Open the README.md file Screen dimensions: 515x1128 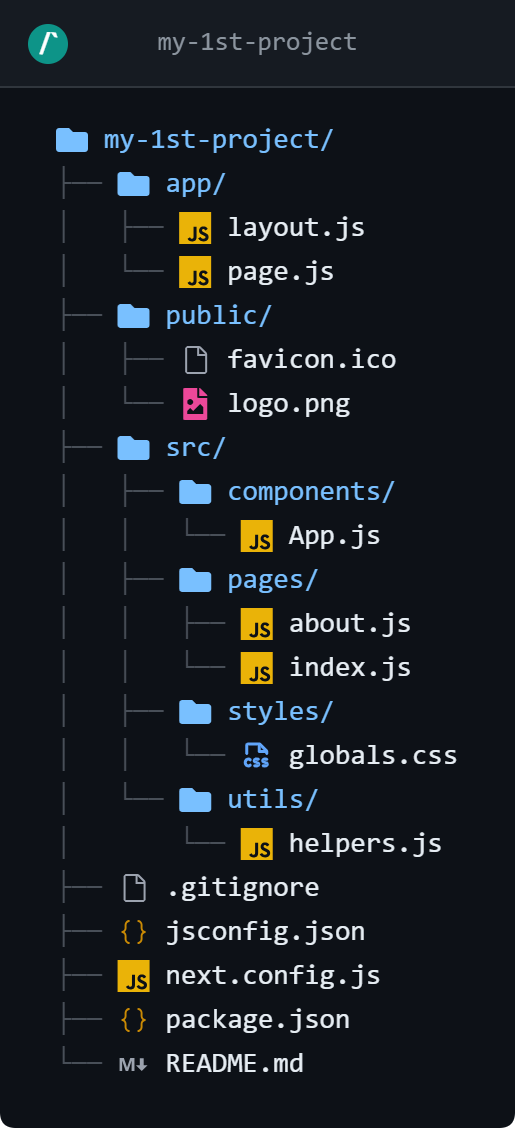point(234,1064)
